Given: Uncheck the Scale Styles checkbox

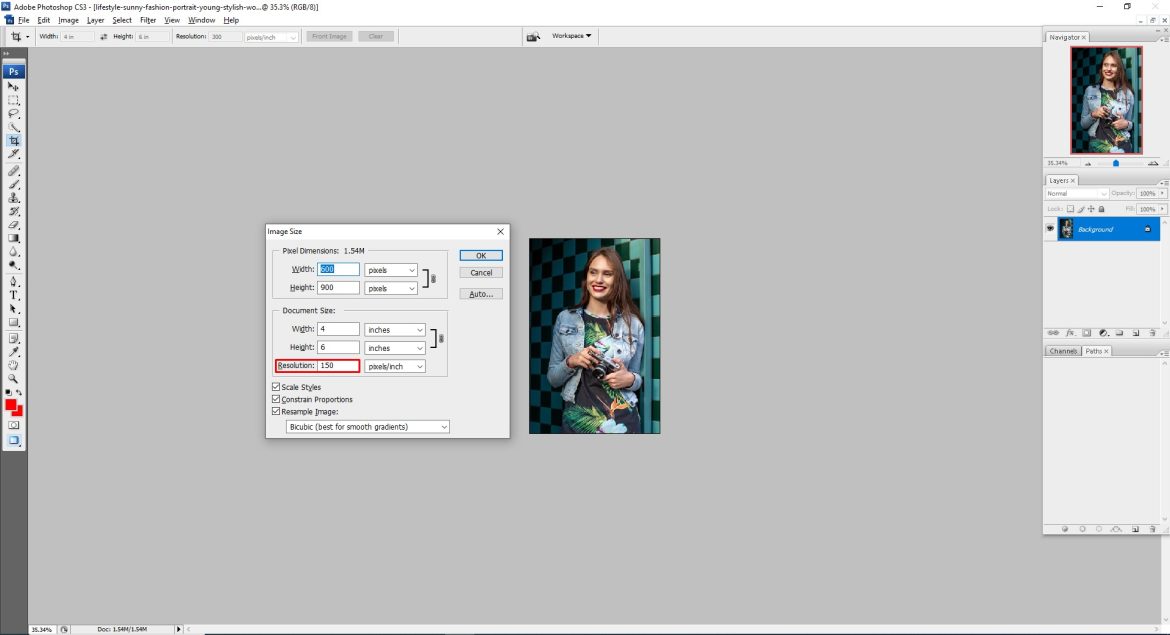Looking at the screenshot, I should (275, 387).
